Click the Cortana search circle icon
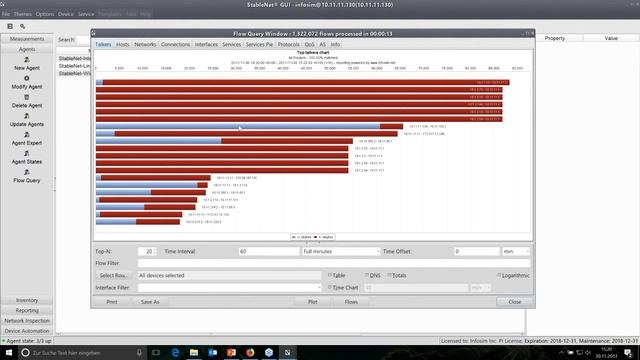Viewport: 640px width, 360px height. click(x=25, y=352)
